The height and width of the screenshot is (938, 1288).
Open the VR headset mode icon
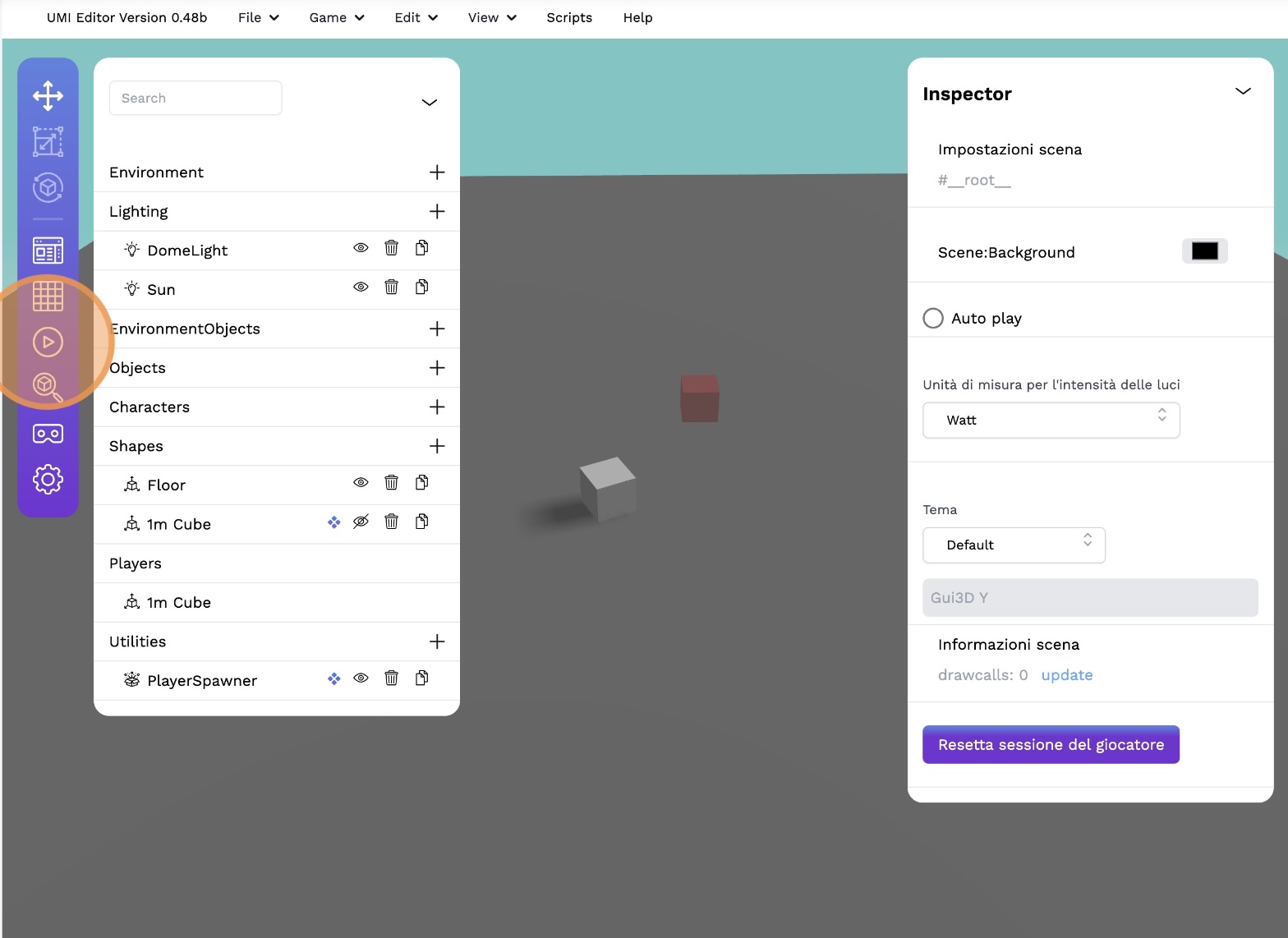48,434
